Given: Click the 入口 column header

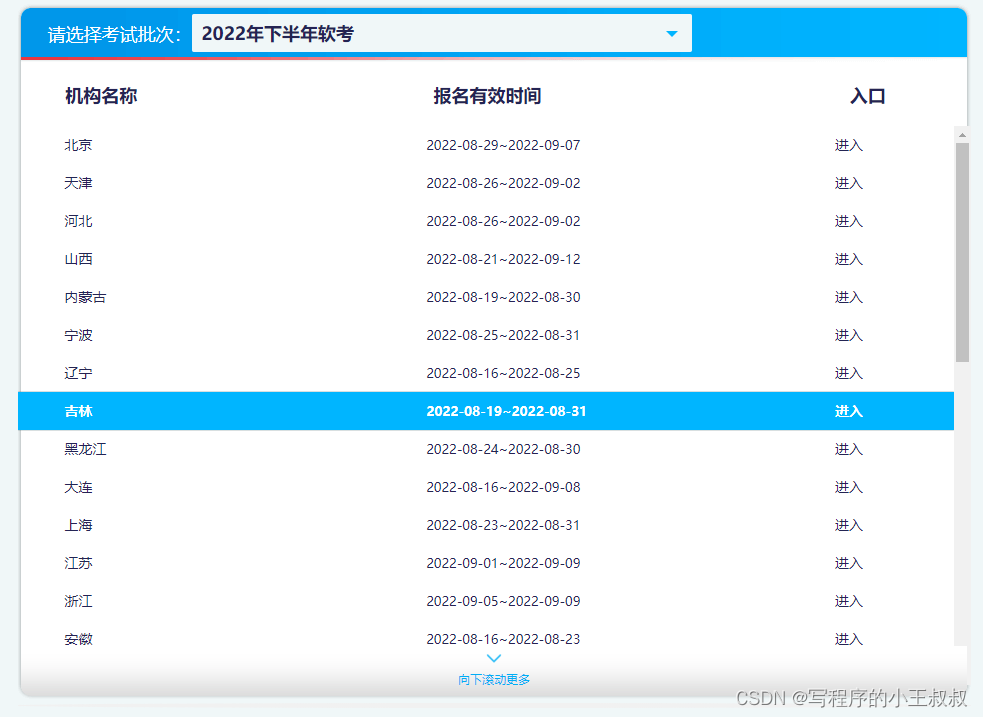Looking at the screenshot, I should pyautogui.click(x=868, y=96).
